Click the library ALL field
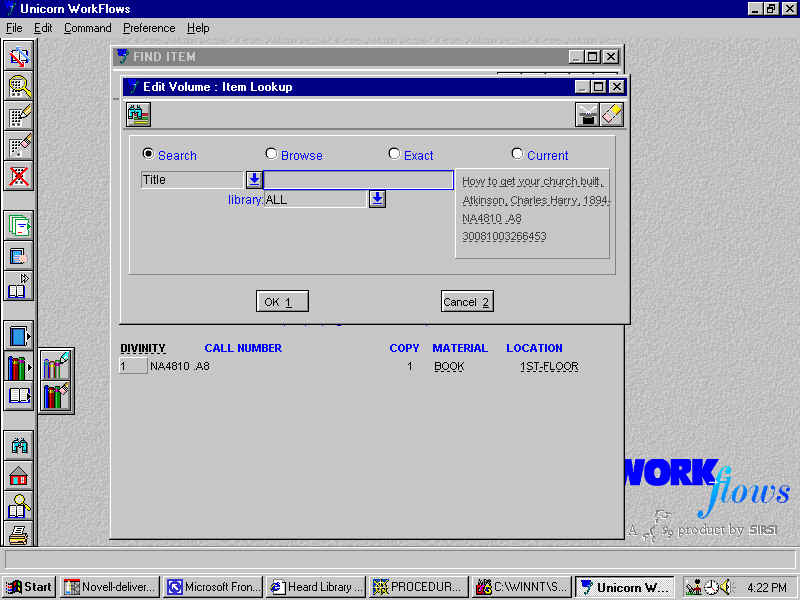The image size is (800, 600). [316, 199]
